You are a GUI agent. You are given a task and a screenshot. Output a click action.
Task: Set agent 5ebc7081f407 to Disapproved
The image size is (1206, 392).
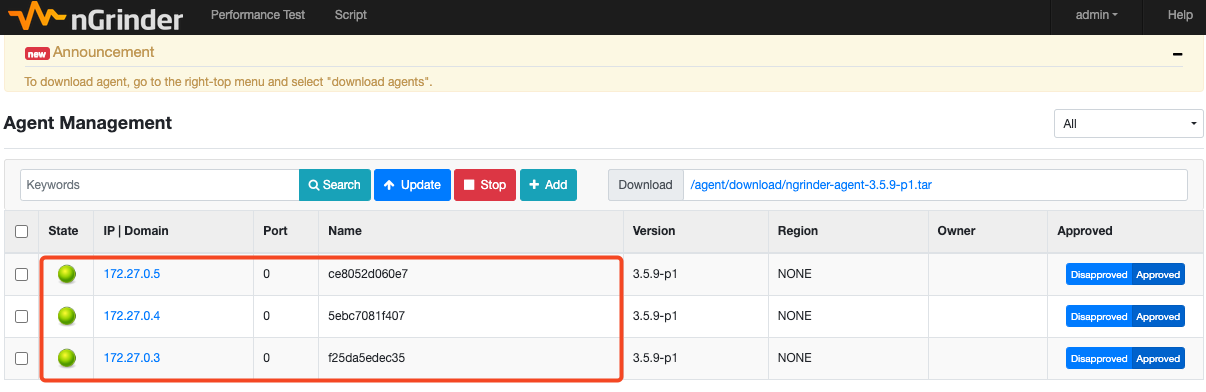1098,316
